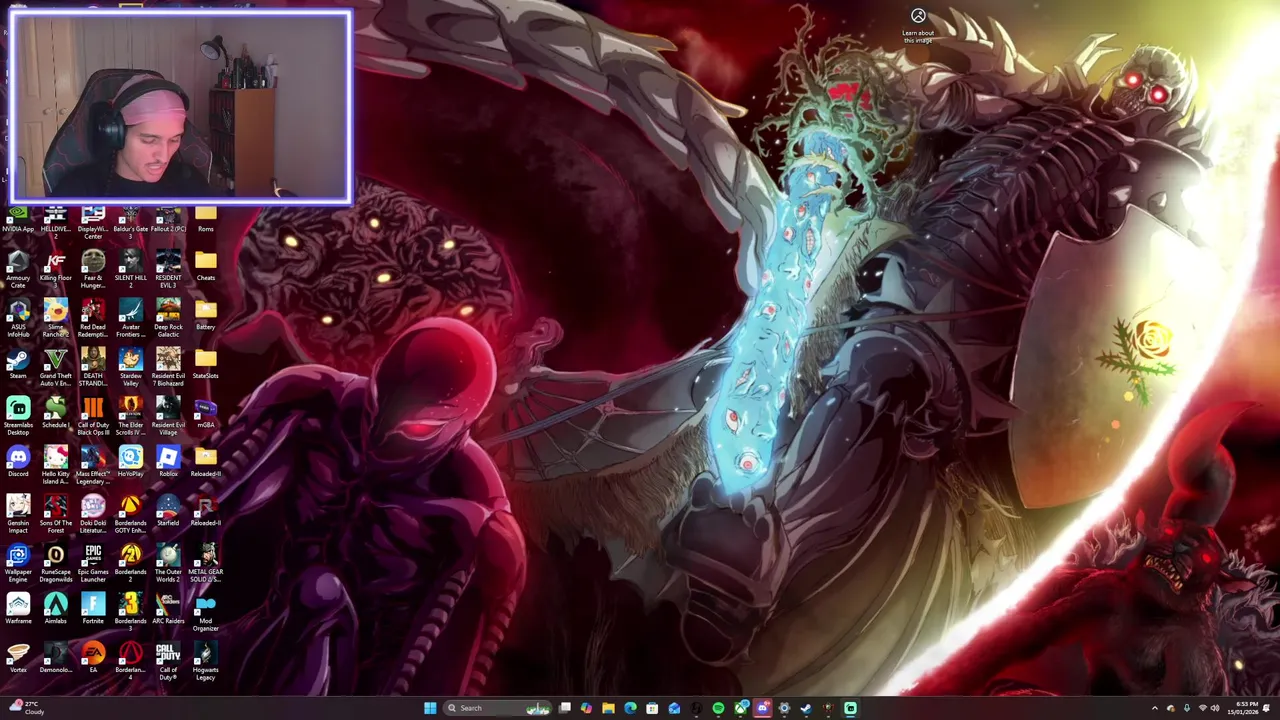This screenshot has height=720, width=1280.
Task: Launch the Borderlands GOTY Enhanced shortcut
Action: point(130,515)
